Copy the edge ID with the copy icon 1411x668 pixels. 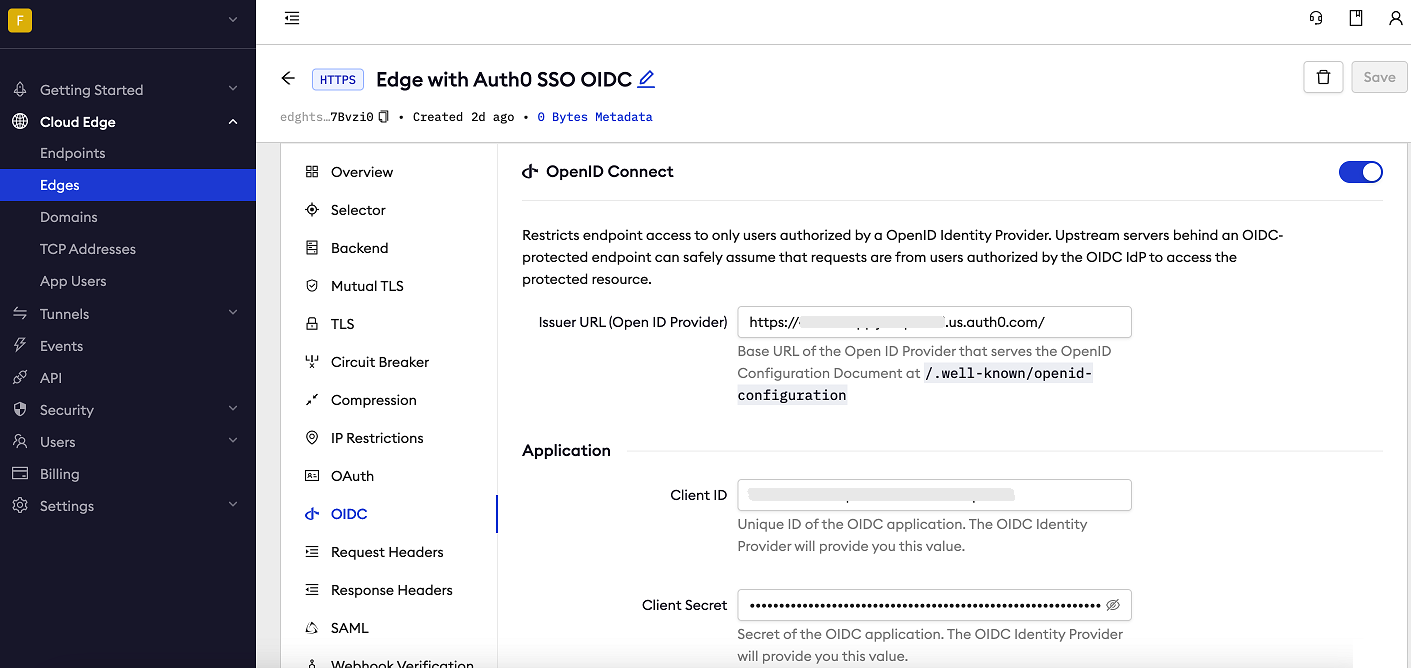[384, 115]
